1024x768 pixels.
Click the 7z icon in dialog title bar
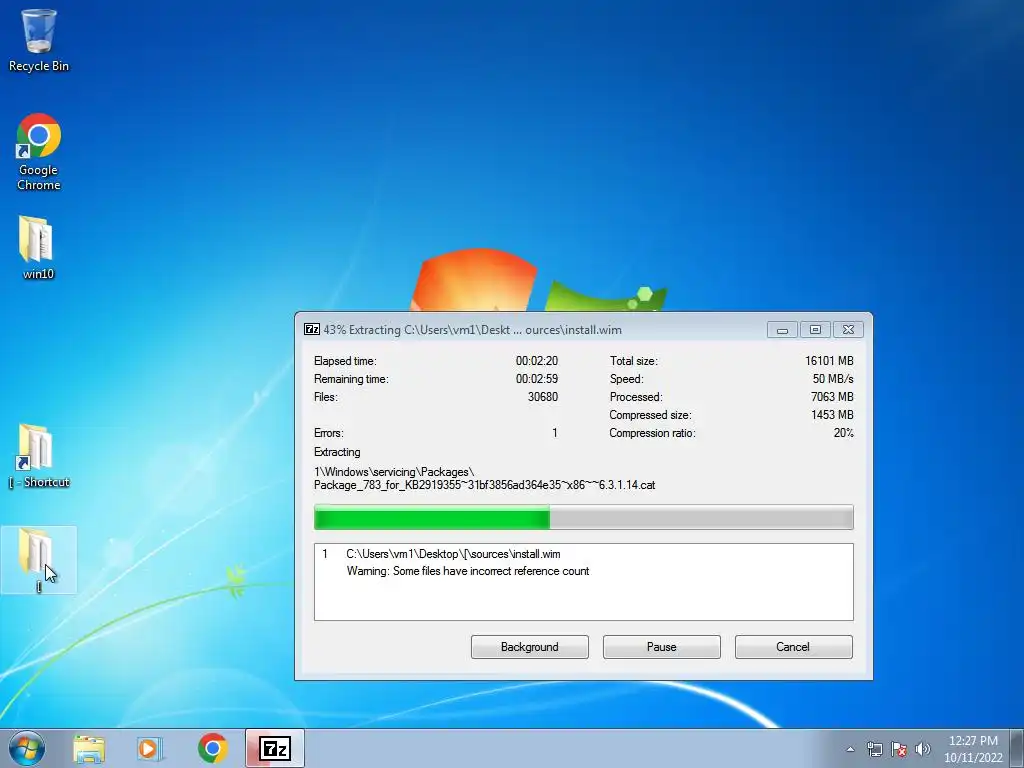[312, 329]
